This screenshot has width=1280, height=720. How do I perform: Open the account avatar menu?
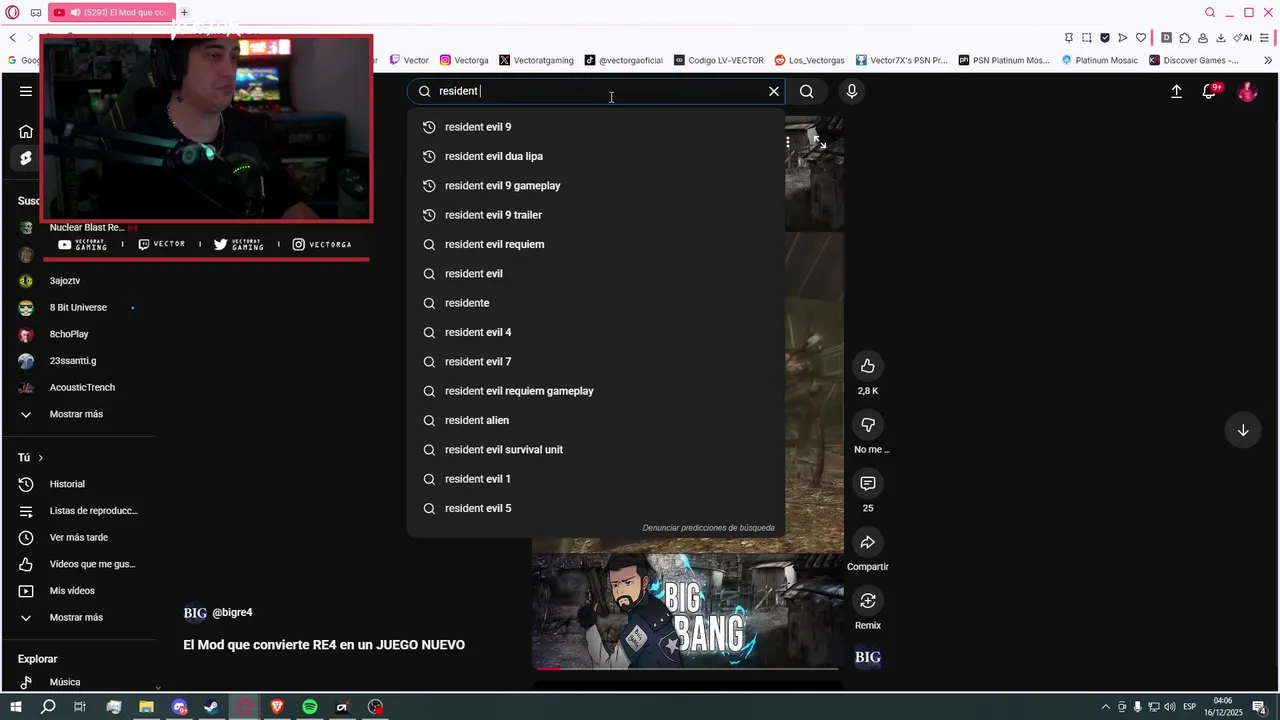pos(1248,91)
